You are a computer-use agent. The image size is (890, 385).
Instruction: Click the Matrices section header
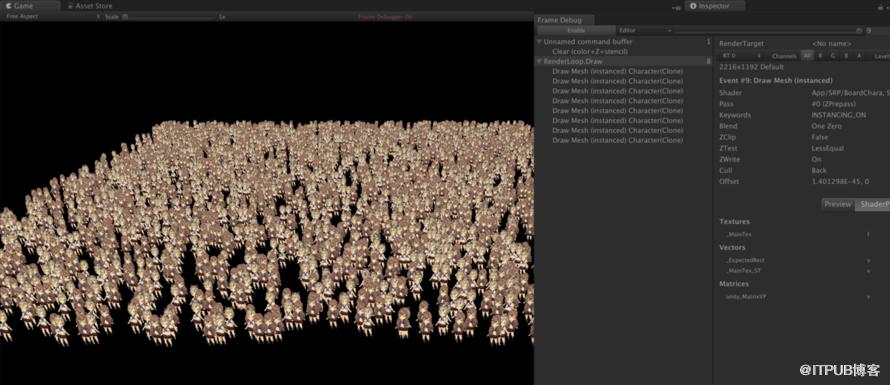click(x=734, y=284)
